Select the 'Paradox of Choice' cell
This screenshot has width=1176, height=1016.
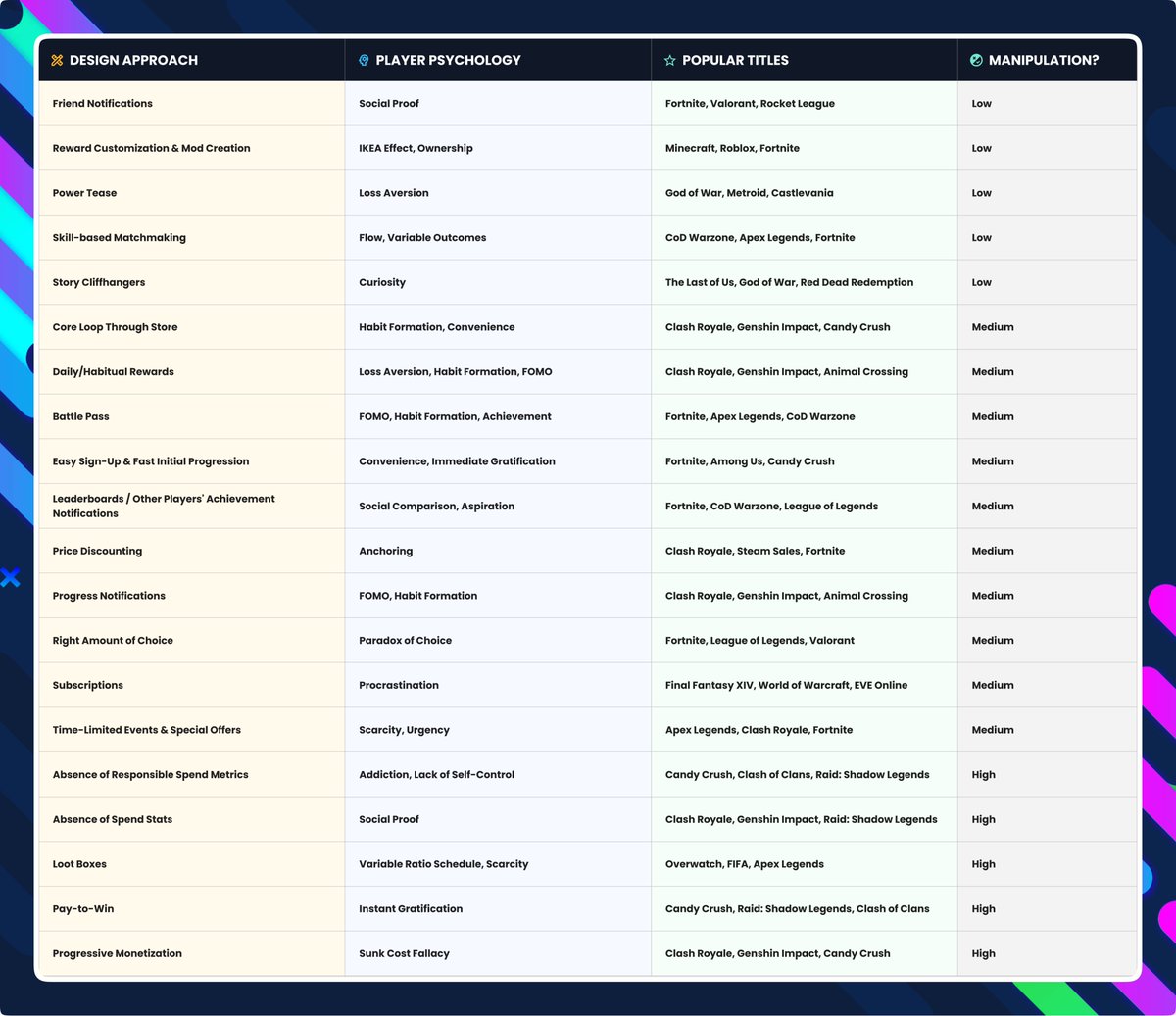coord(498,640)
